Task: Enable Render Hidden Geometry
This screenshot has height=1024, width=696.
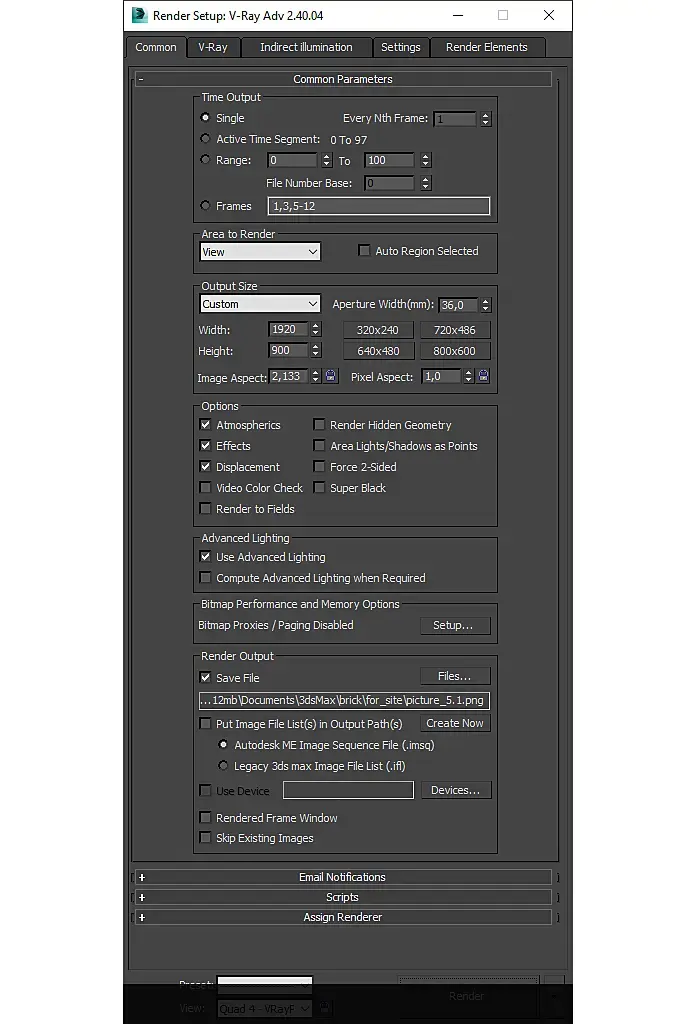Action: [319, 424]
